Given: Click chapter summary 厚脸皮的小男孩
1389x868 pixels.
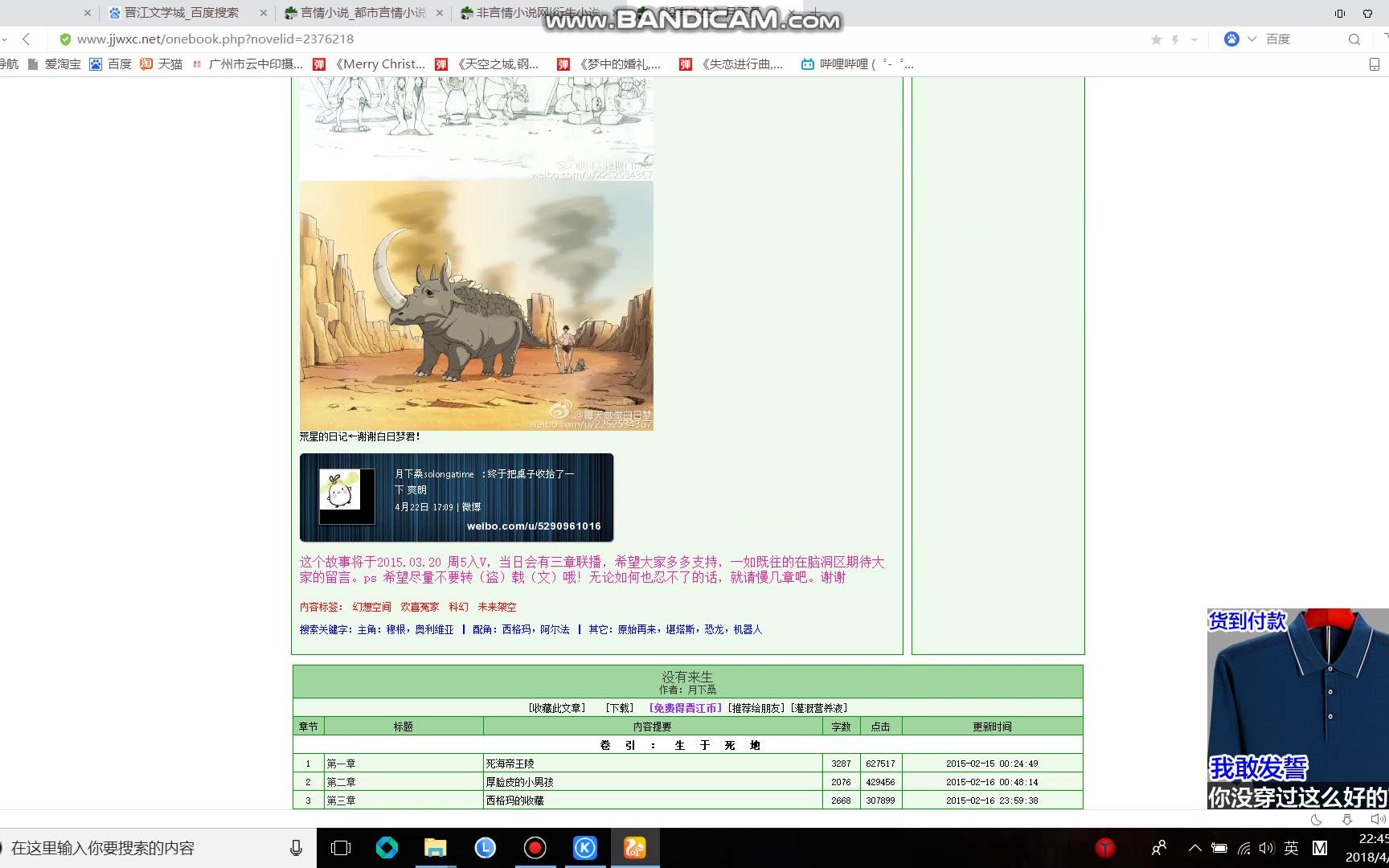Looking at the screenshot, I should (519, 782).
